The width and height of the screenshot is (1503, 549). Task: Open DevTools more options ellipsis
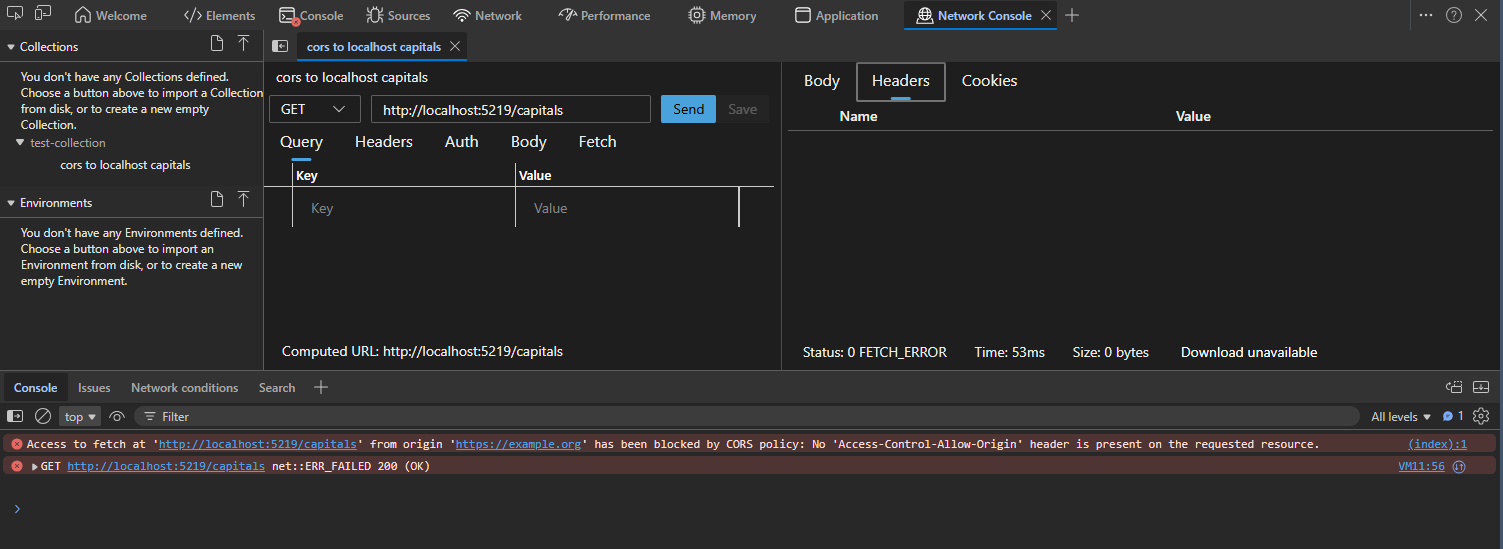1426,15
